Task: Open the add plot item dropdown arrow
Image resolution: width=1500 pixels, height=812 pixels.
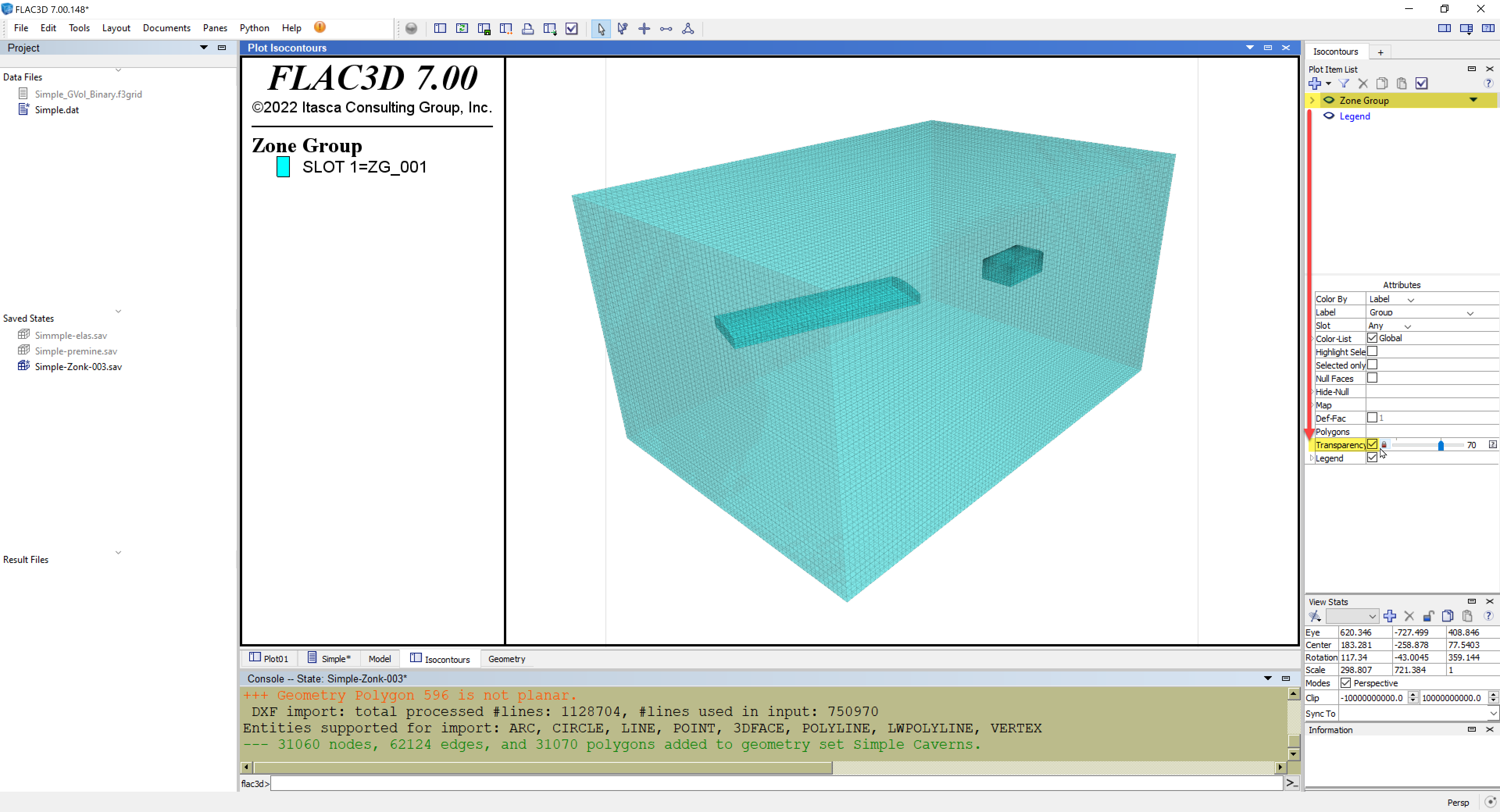Action: tap(1329, 84)
